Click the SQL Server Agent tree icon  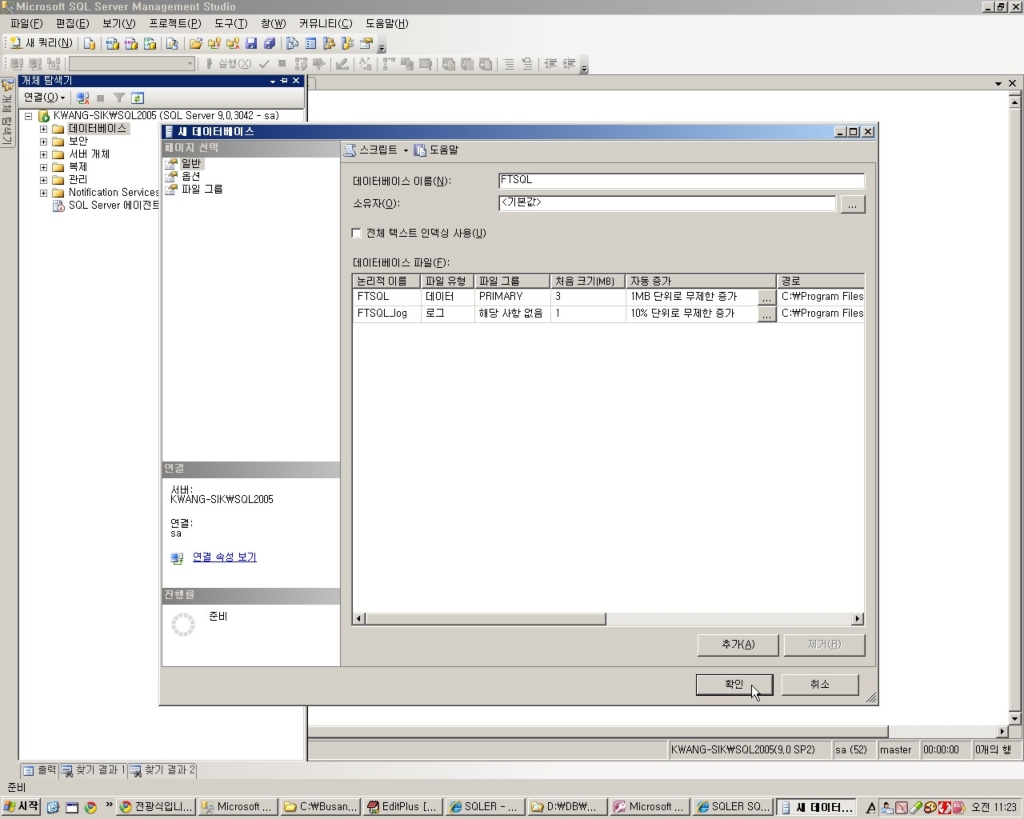[x=58, y=205]
